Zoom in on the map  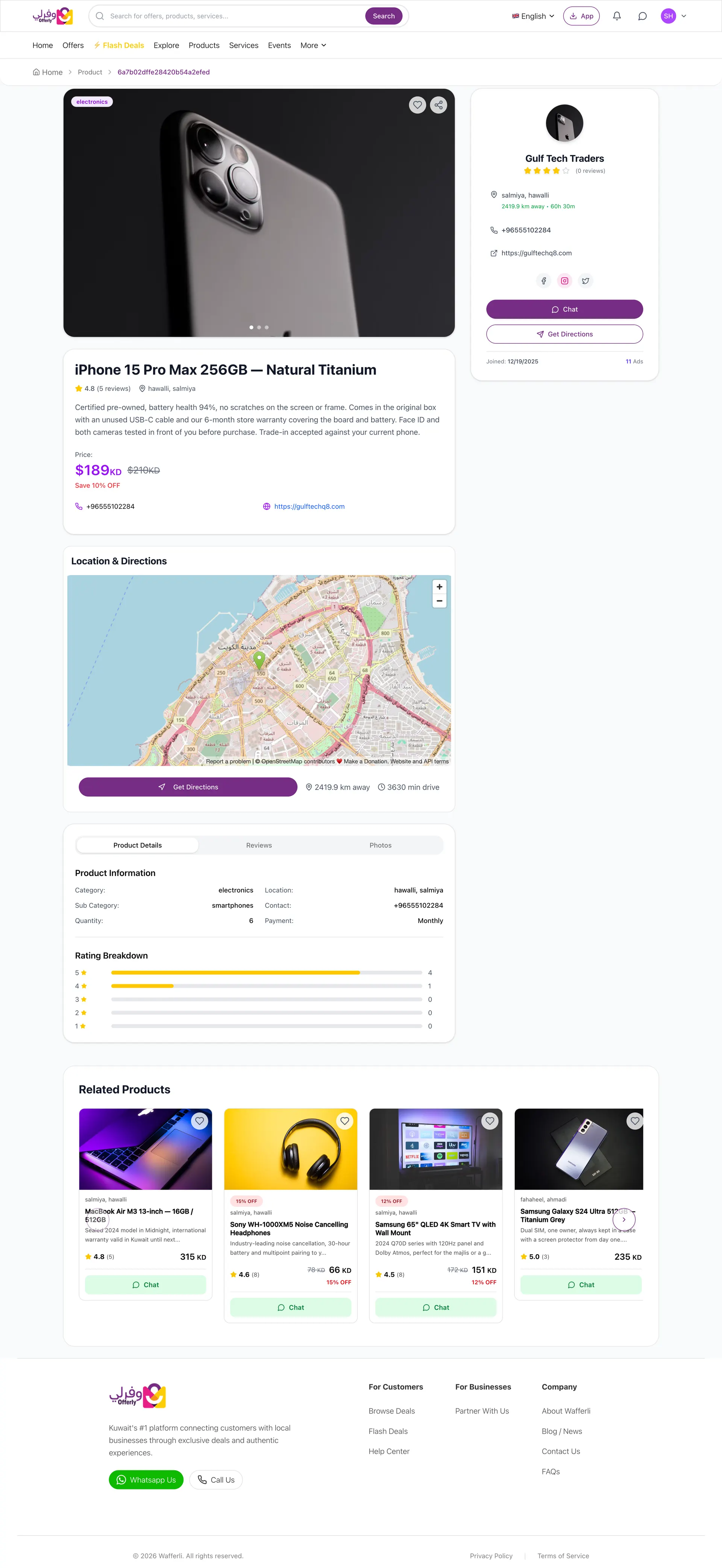point(440,587)
